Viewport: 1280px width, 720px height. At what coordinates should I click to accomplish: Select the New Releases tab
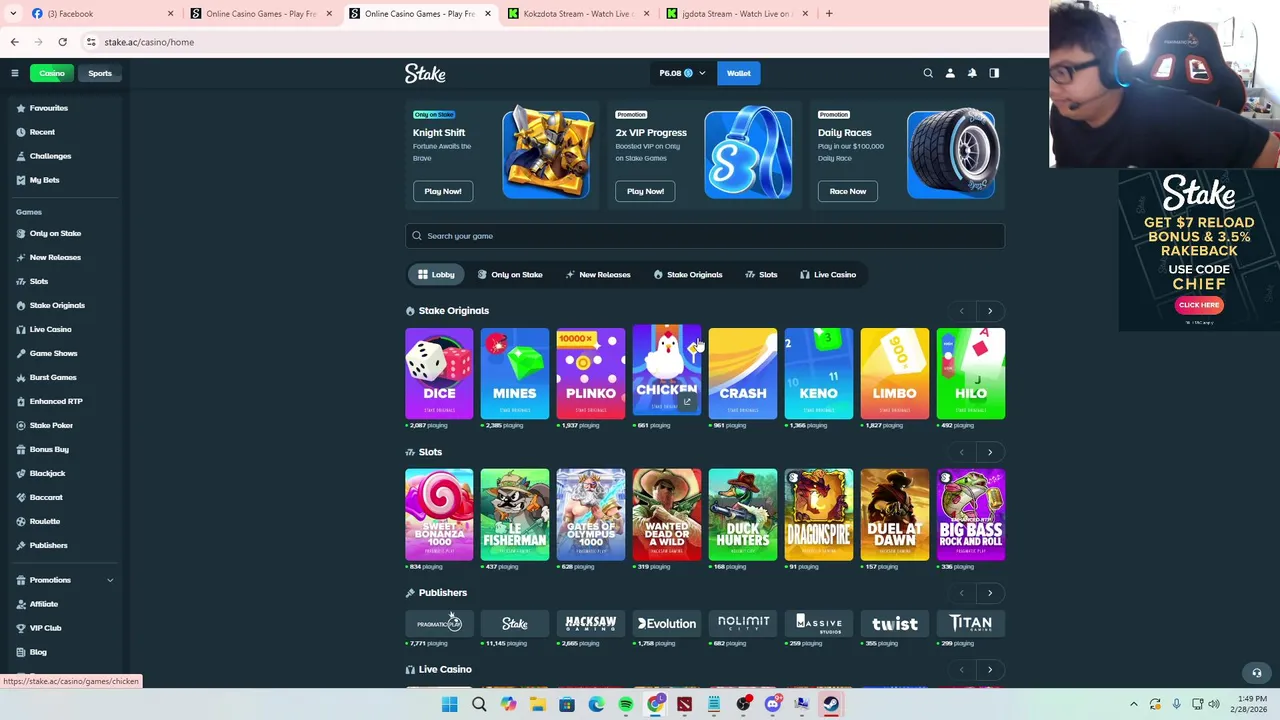coord(598,275)
